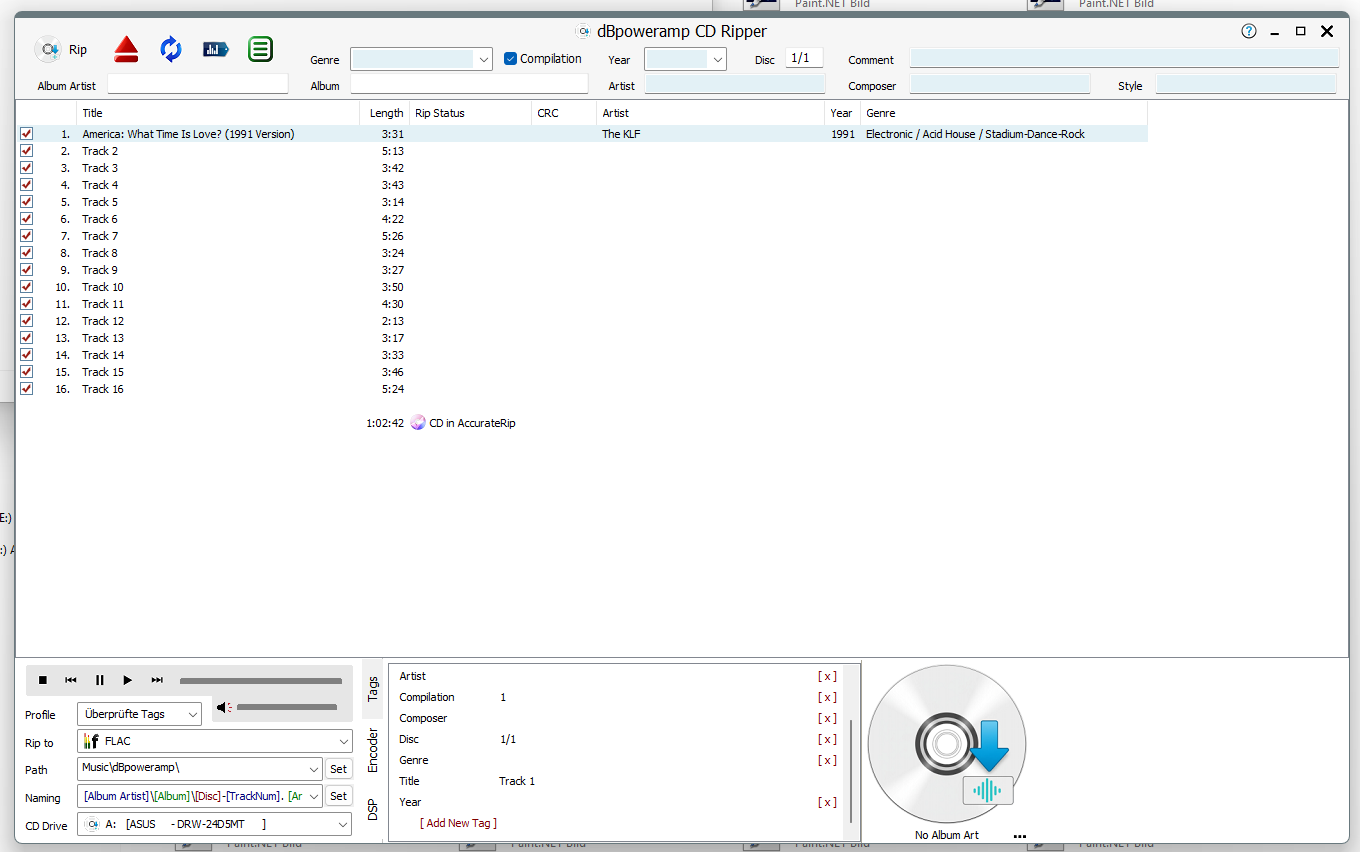
Task: Uncheck the Track 10 checkbox
Action: pyautogui.click(x=26, y=287)
